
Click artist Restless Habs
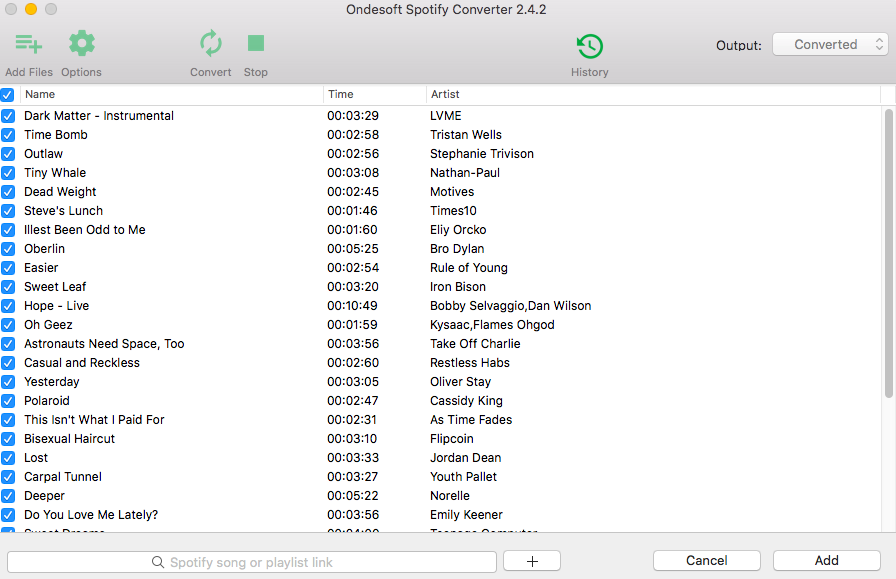(x=470, y=362)
